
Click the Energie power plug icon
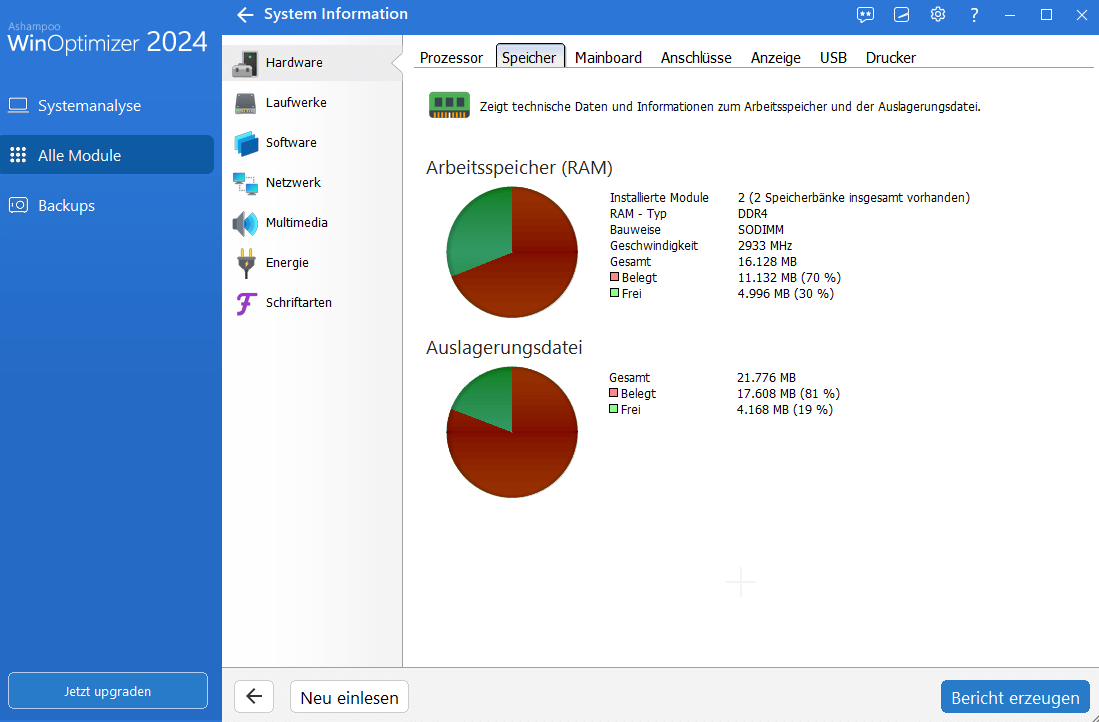tap(245, 263)
